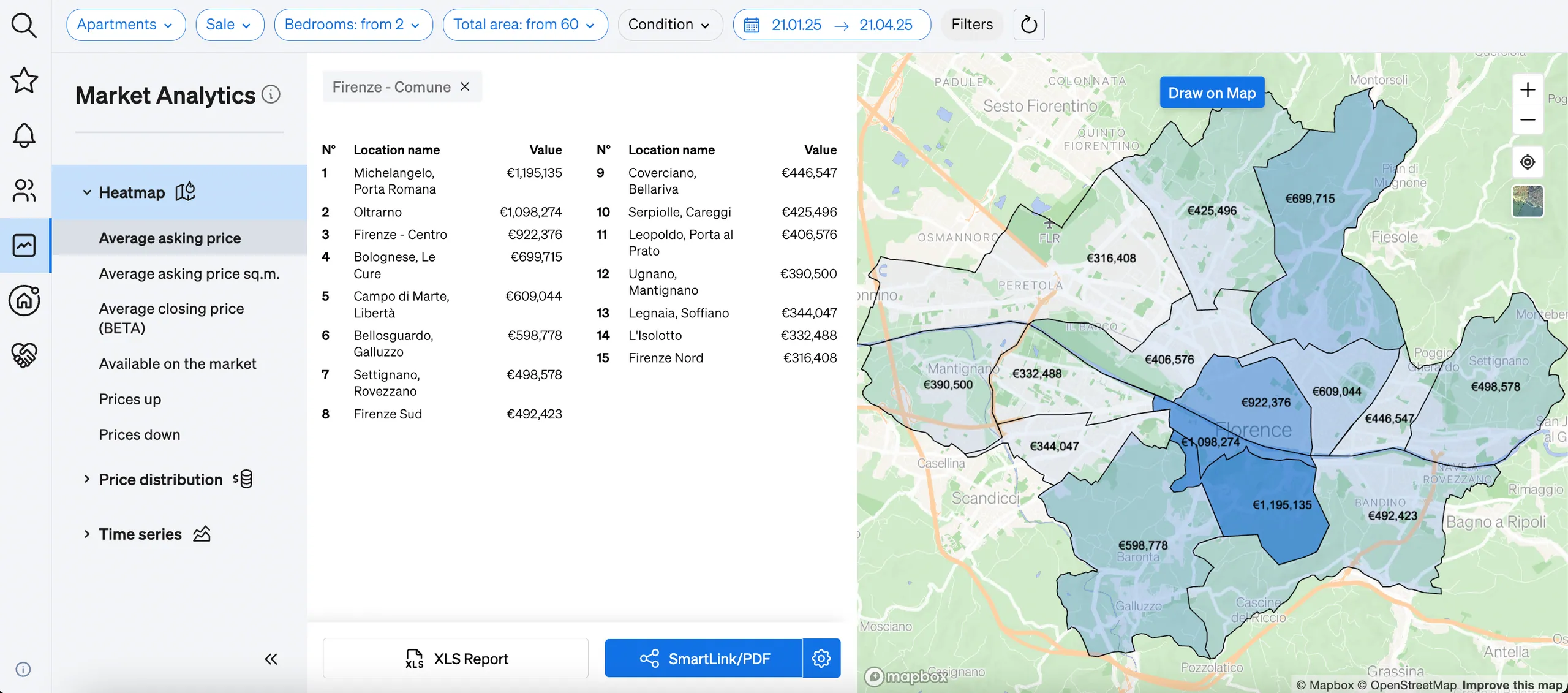Image resolution: width=1568 pixels, height=693 pixels.
Task: Select Prices up metric
Action: [130, 399]
